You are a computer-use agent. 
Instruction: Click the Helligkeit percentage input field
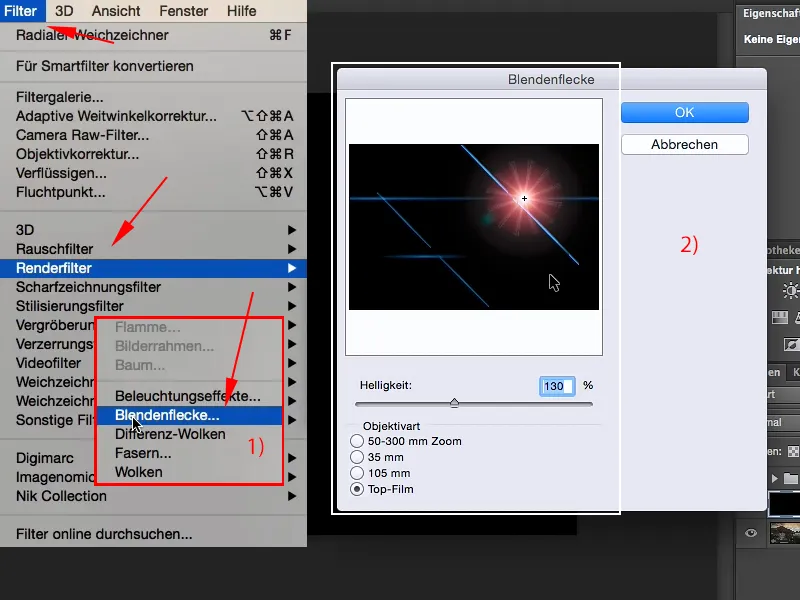point(557,386)
